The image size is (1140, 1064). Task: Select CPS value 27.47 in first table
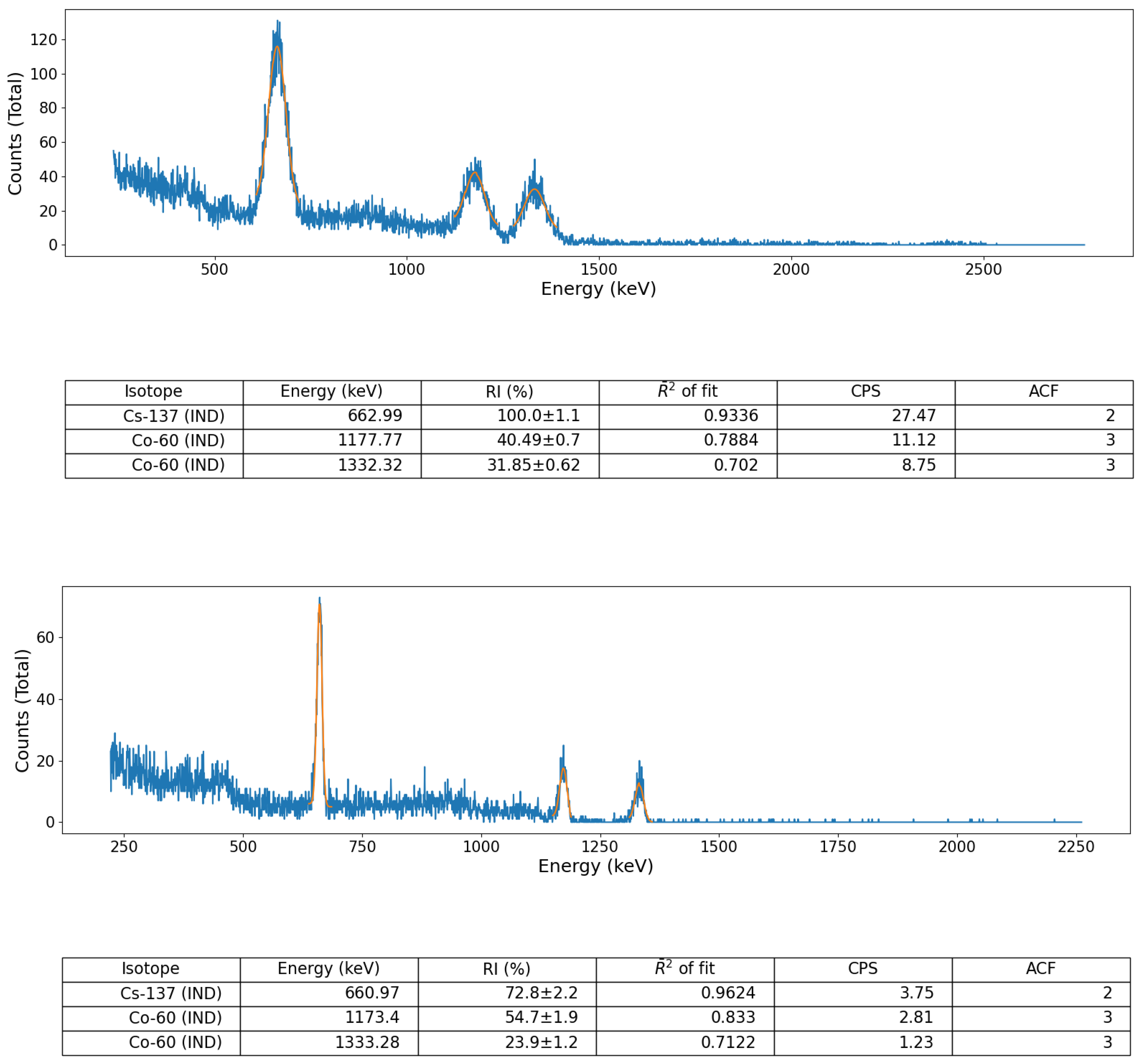[x=913, y=416]
